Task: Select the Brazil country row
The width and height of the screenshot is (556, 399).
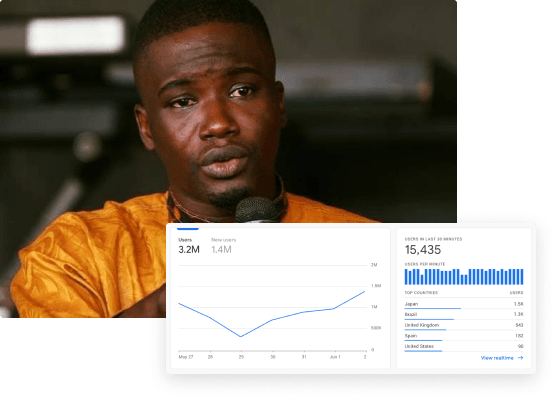Action: [x=464, y=315]
